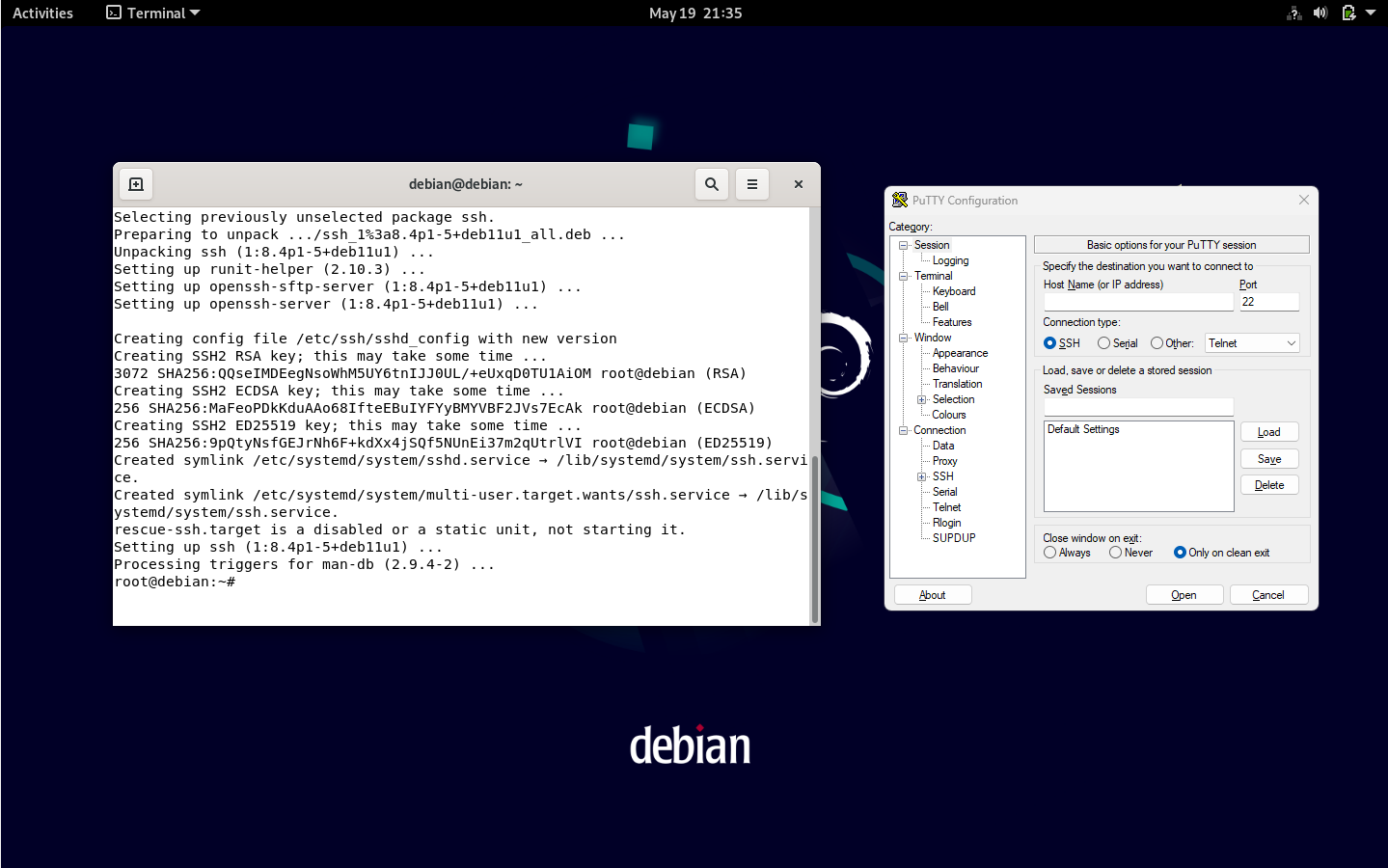The image size is (1388, 868).
Task: Click the root@debian prompt line
Action: tap(175, 582)
